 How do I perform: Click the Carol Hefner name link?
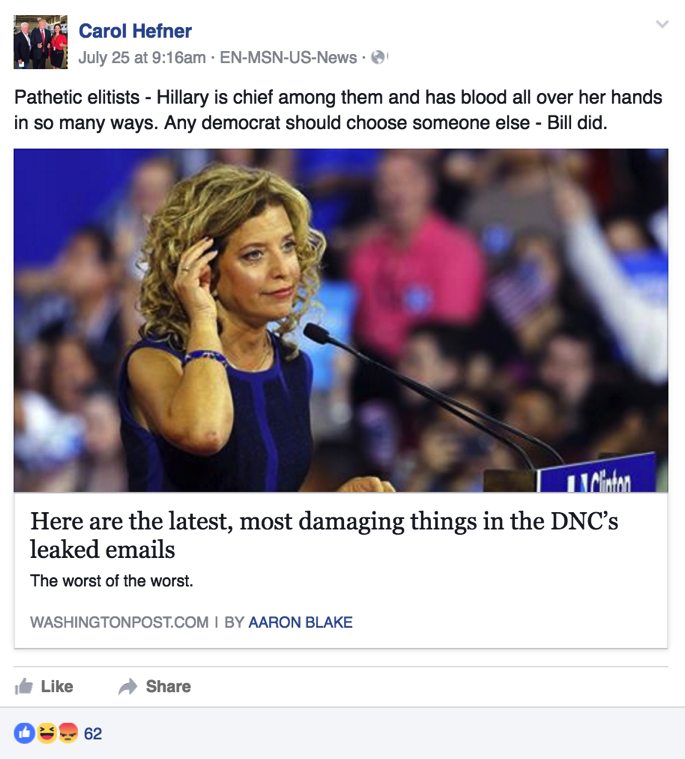pos(135,31)
